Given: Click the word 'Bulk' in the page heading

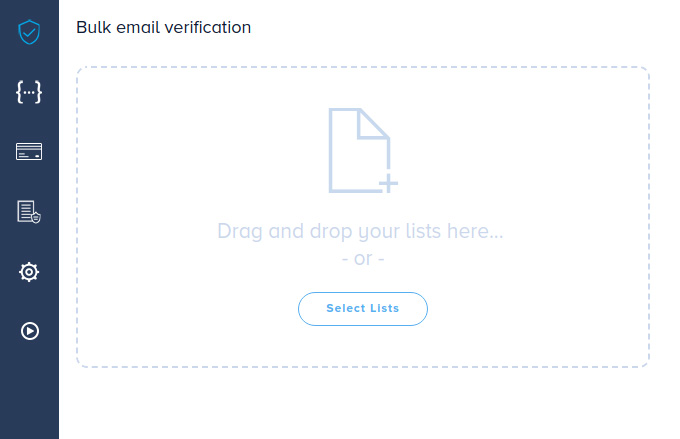Looking at the screenshot, I should click(x=93, y=27).
